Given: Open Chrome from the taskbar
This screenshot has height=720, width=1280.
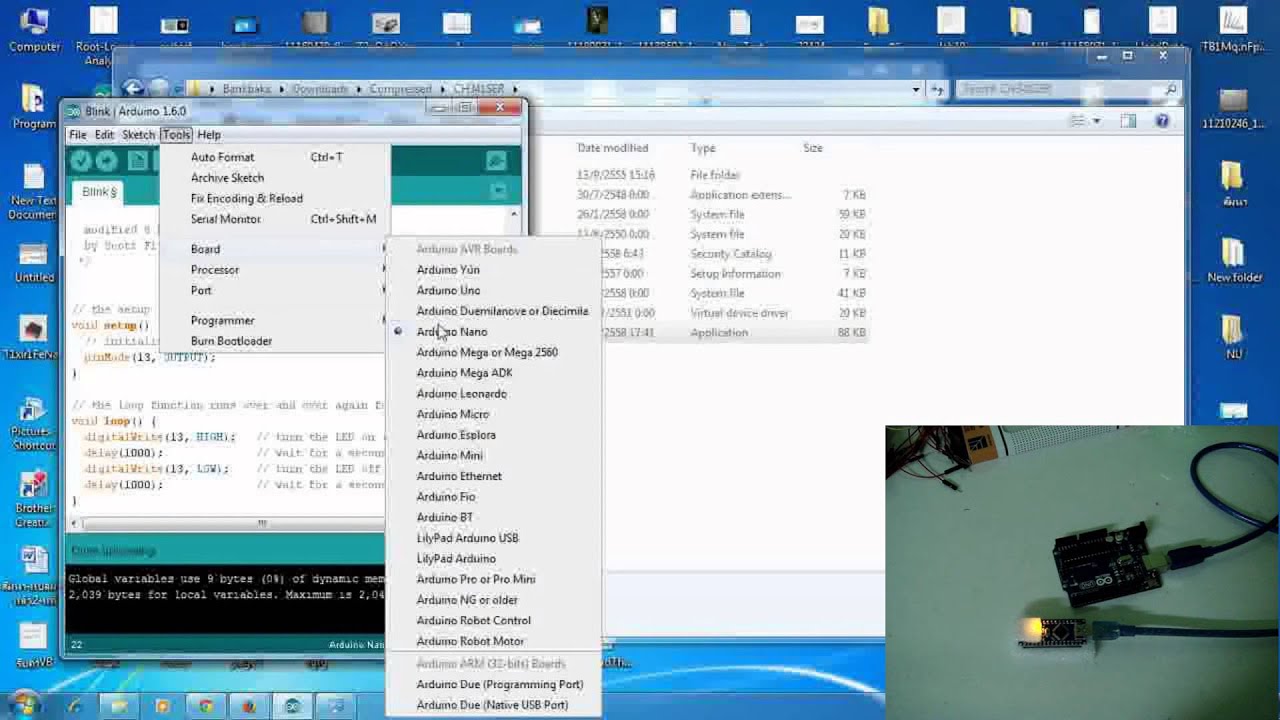Looking at the screenshot, I should tap(205, 707).
